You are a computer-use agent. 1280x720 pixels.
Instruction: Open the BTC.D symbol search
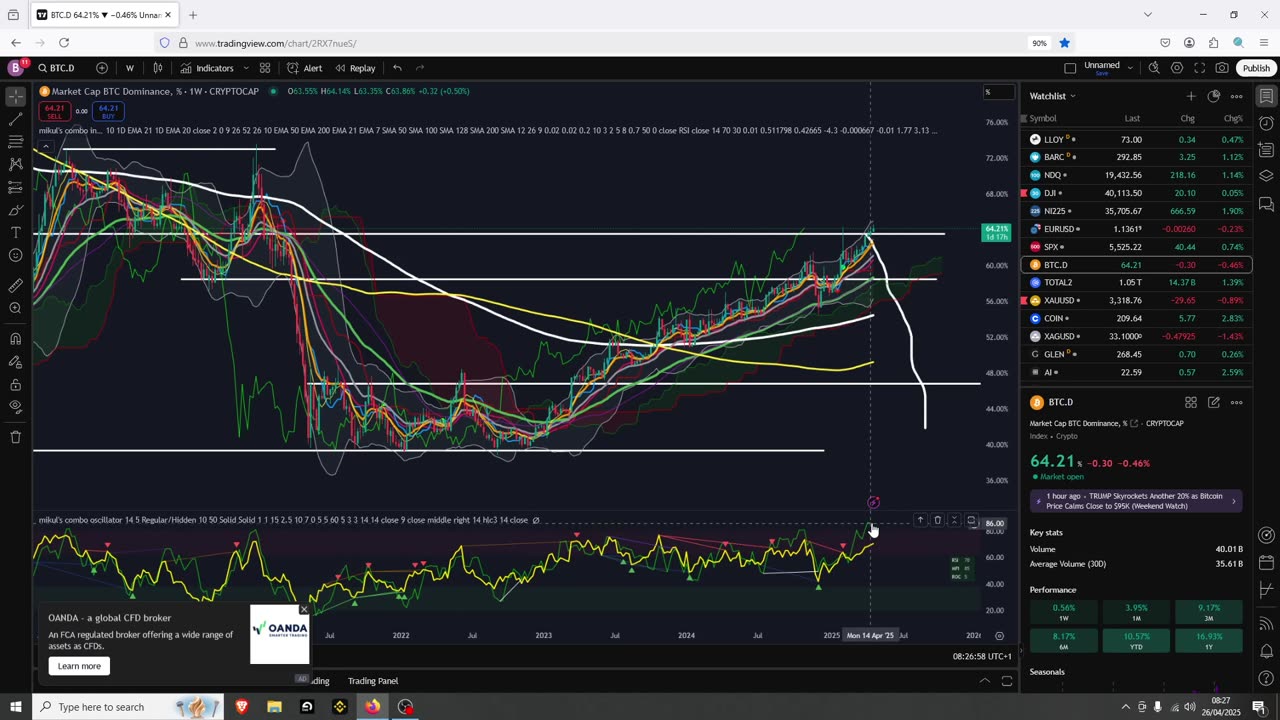pos(57,68)
